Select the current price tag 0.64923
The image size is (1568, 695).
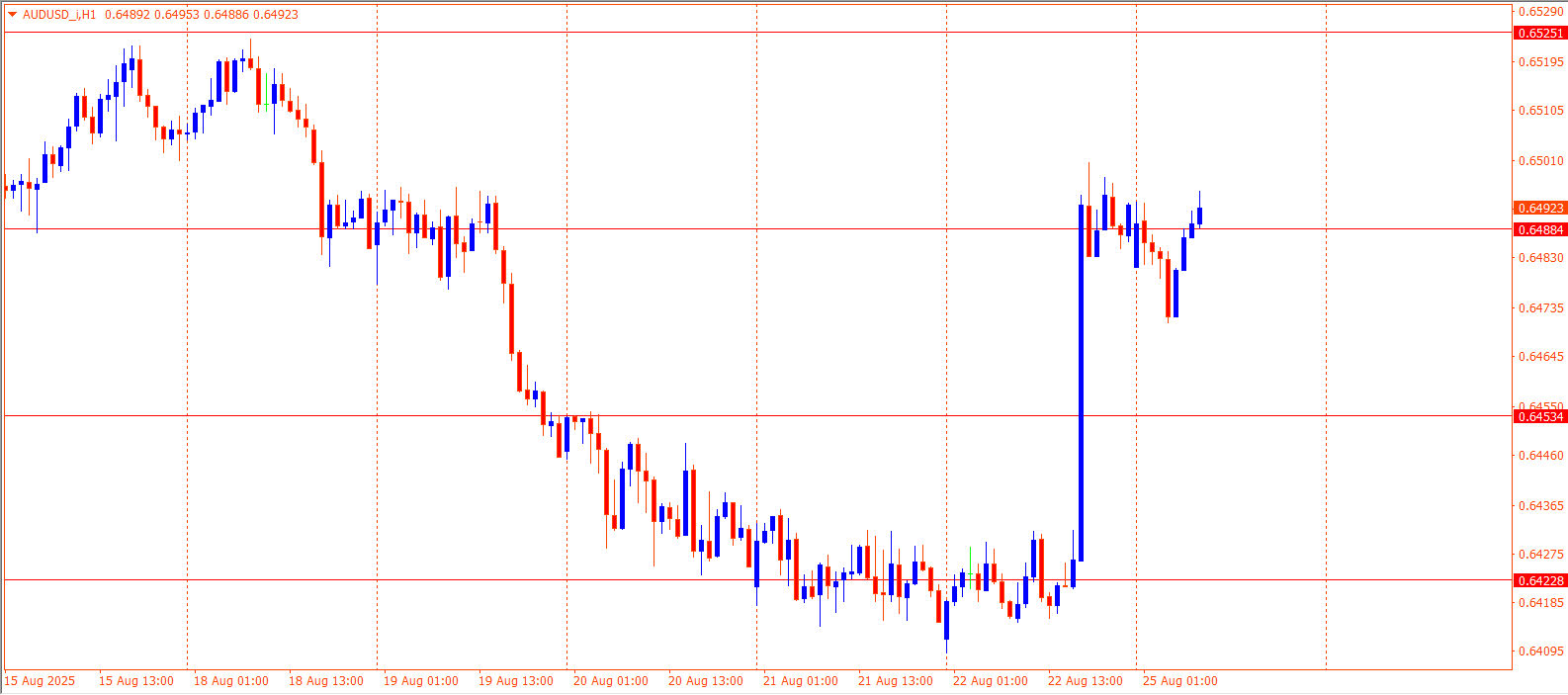pyautogui.click(x=1540, y=208)
